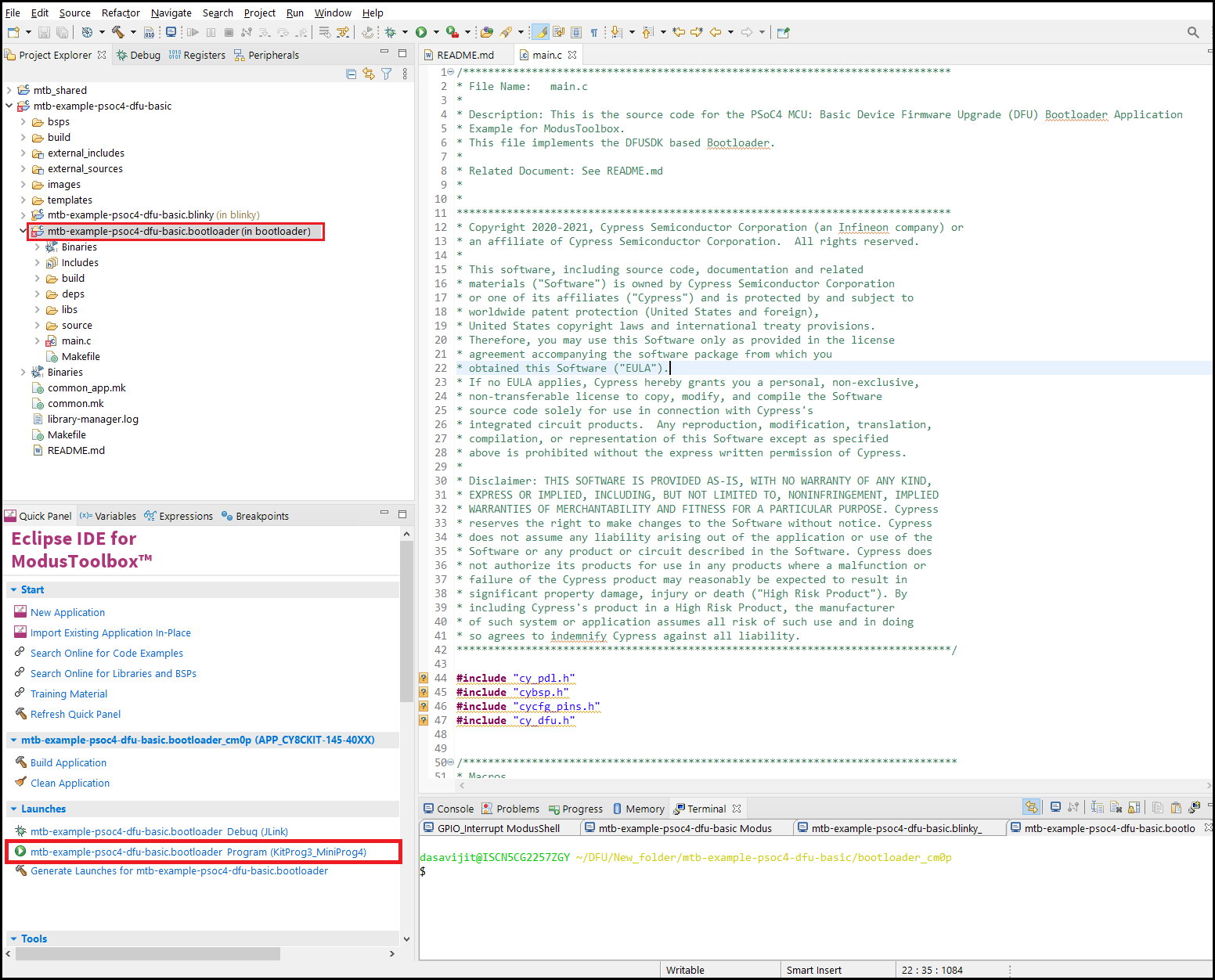Expand the templates folder node

pos(23,200)
